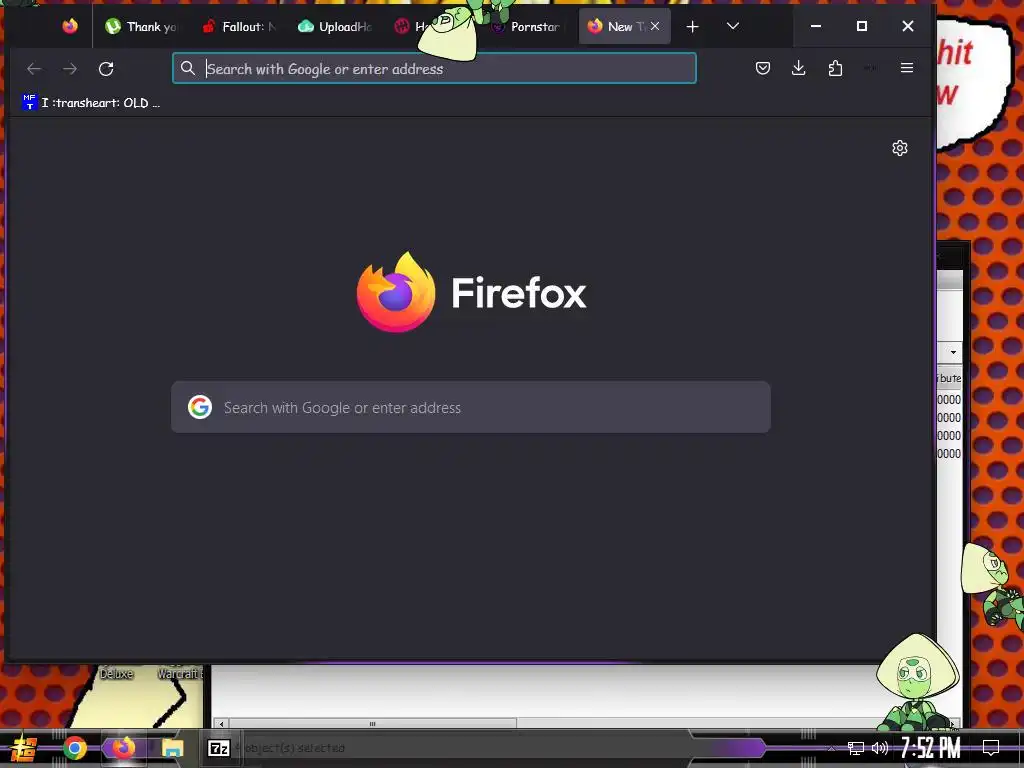Open File Explorer from taskbar
Screen dimensions: 1024x768
[172, 748]
